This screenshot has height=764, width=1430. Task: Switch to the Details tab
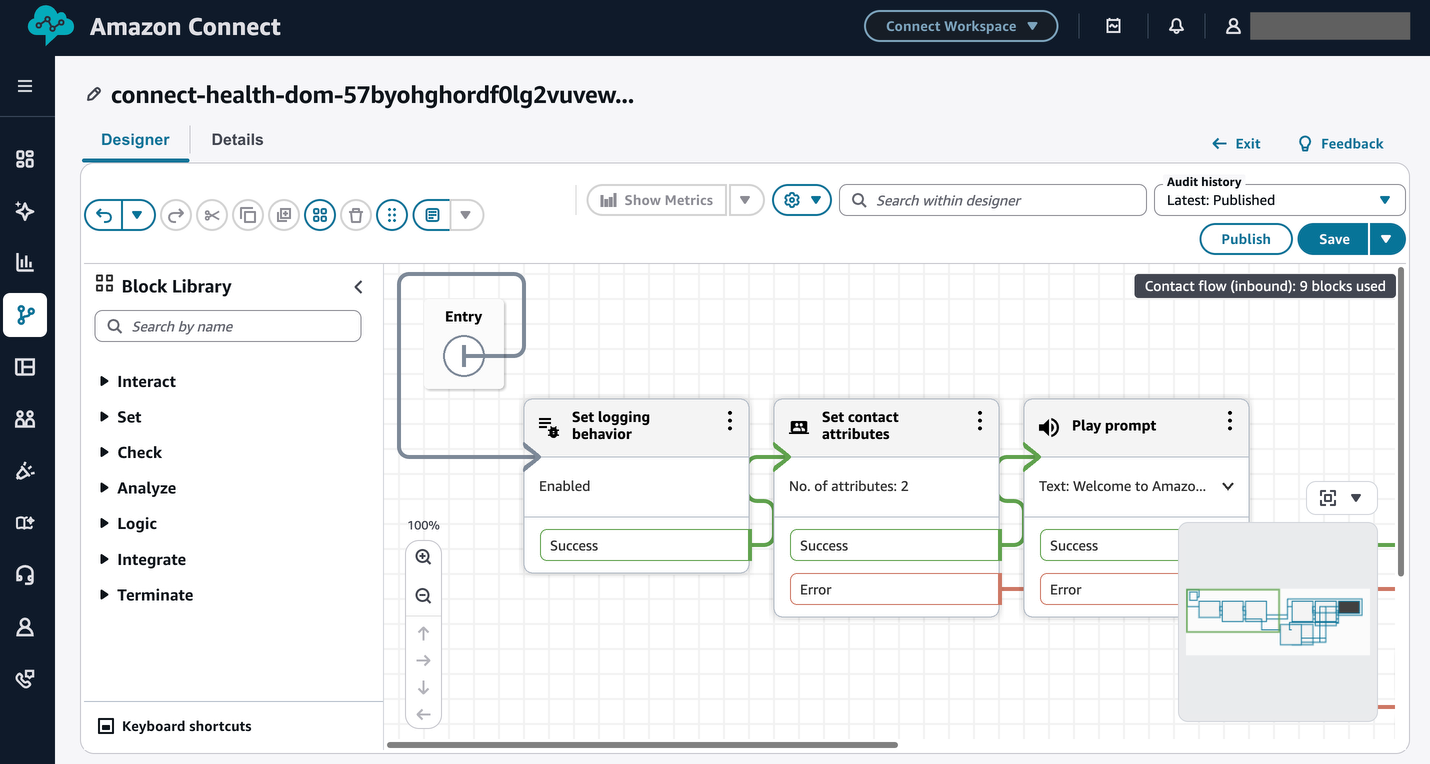[x=238, y=140]
